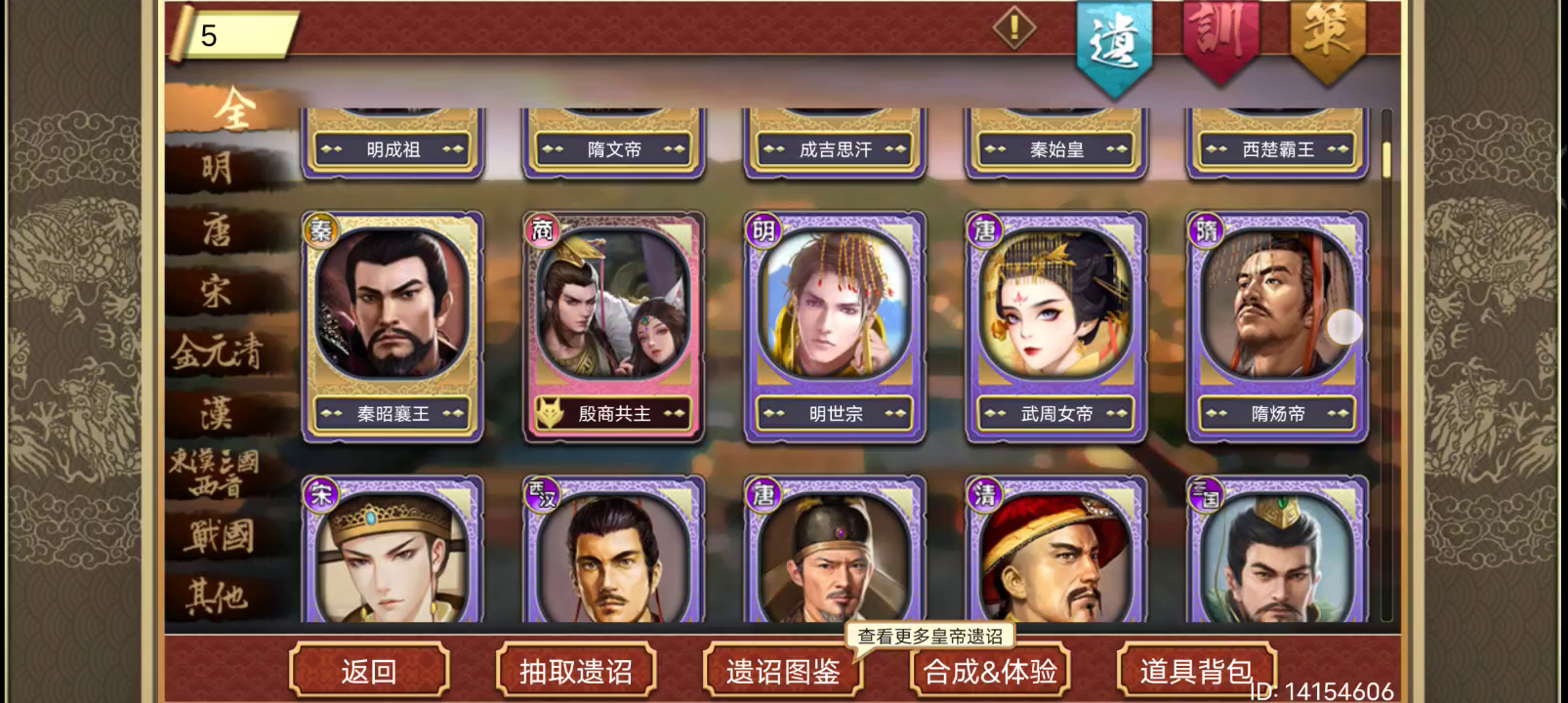1568x703 pixels.
Task: Select the 武周女帝 emperor card
Action: click(x=1056, y=327)
